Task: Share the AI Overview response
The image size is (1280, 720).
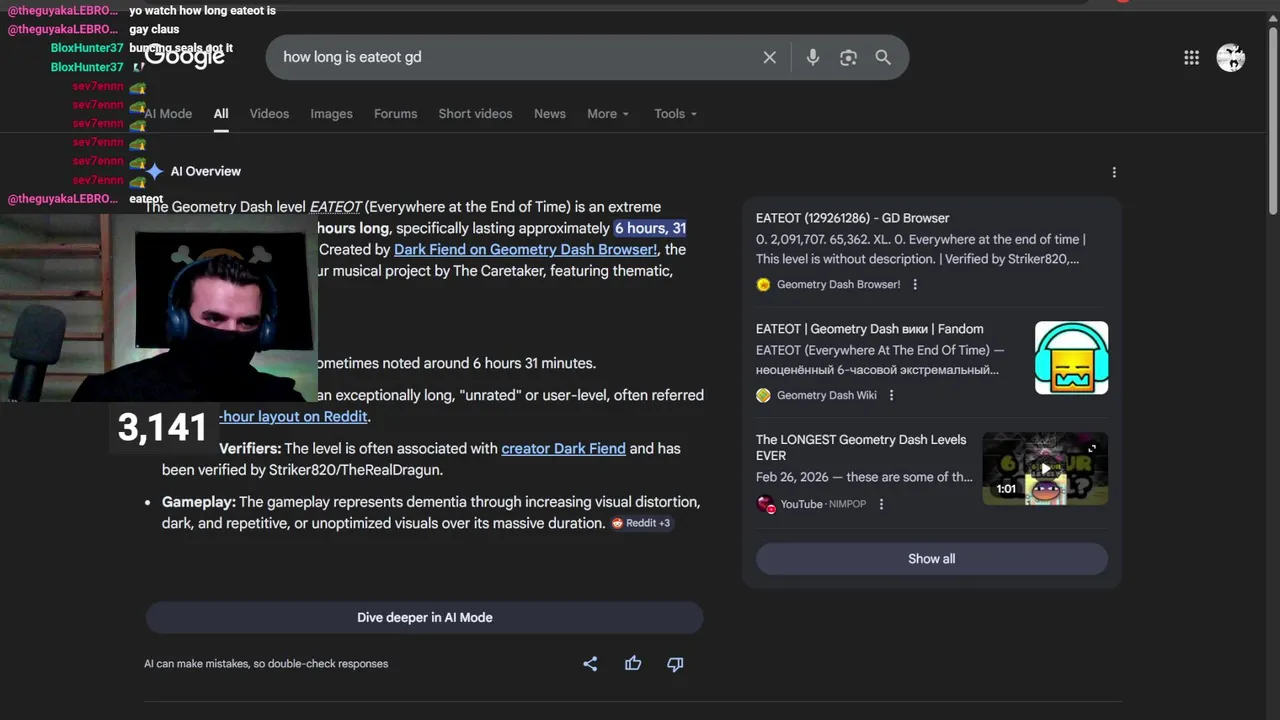Action: pos(590,663)
